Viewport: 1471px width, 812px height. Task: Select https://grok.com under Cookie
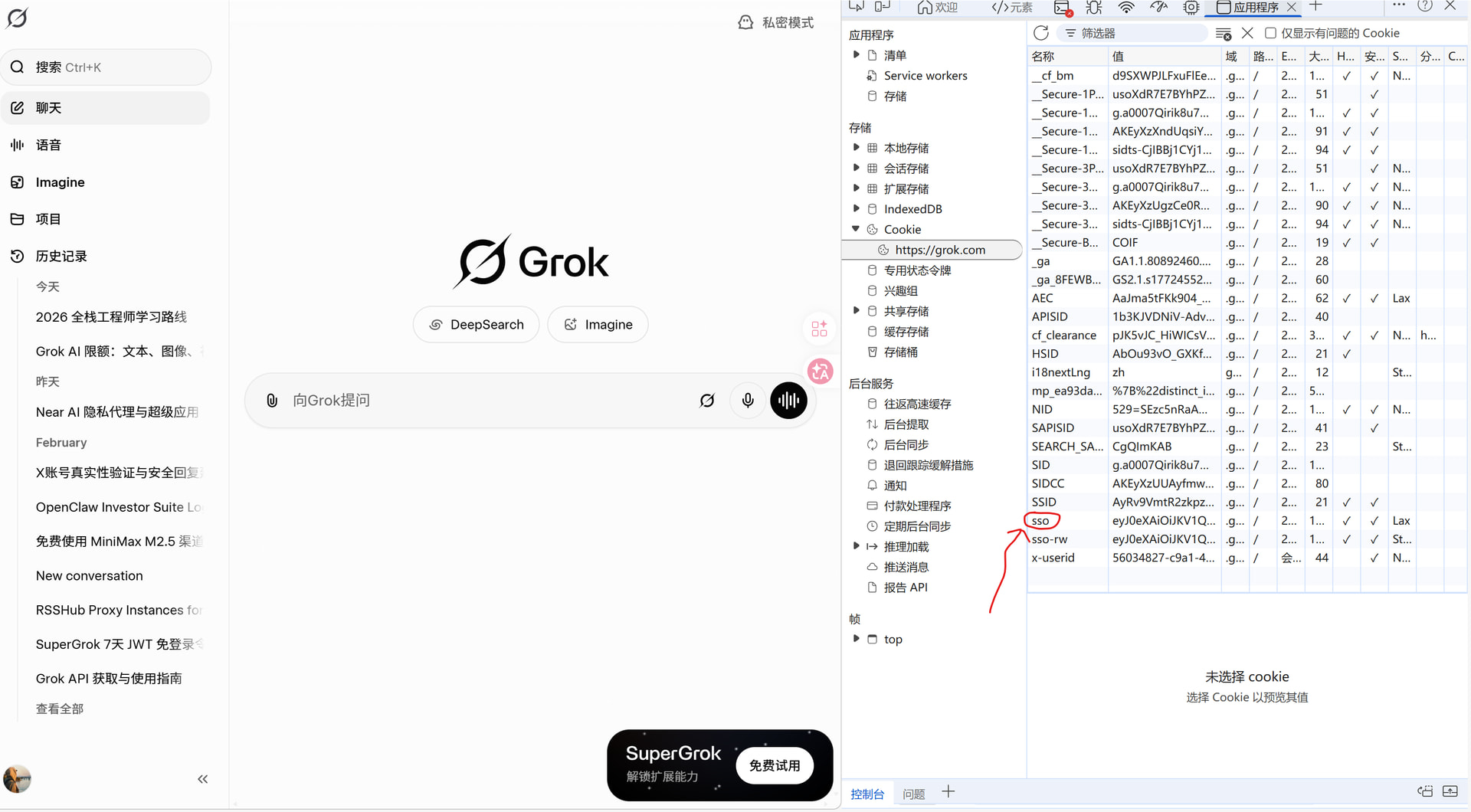point(932,250)
